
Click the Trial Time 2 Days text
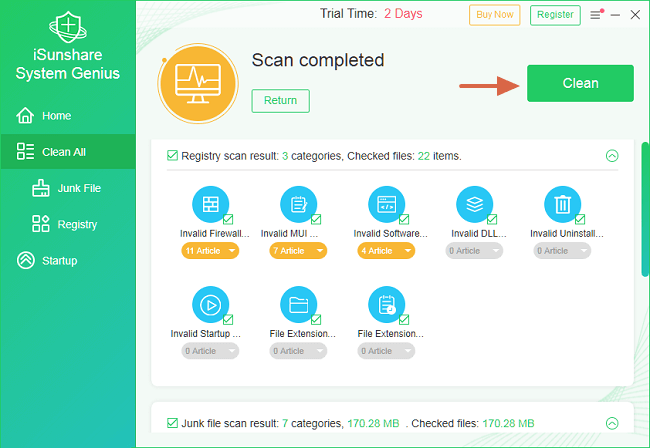coord(371,14)
